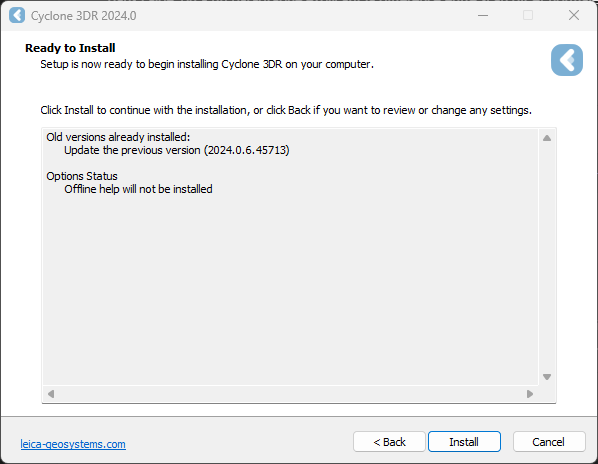Click the summary box down arrow
This screenshot has width=598, height=464.
tap(547, 377)
